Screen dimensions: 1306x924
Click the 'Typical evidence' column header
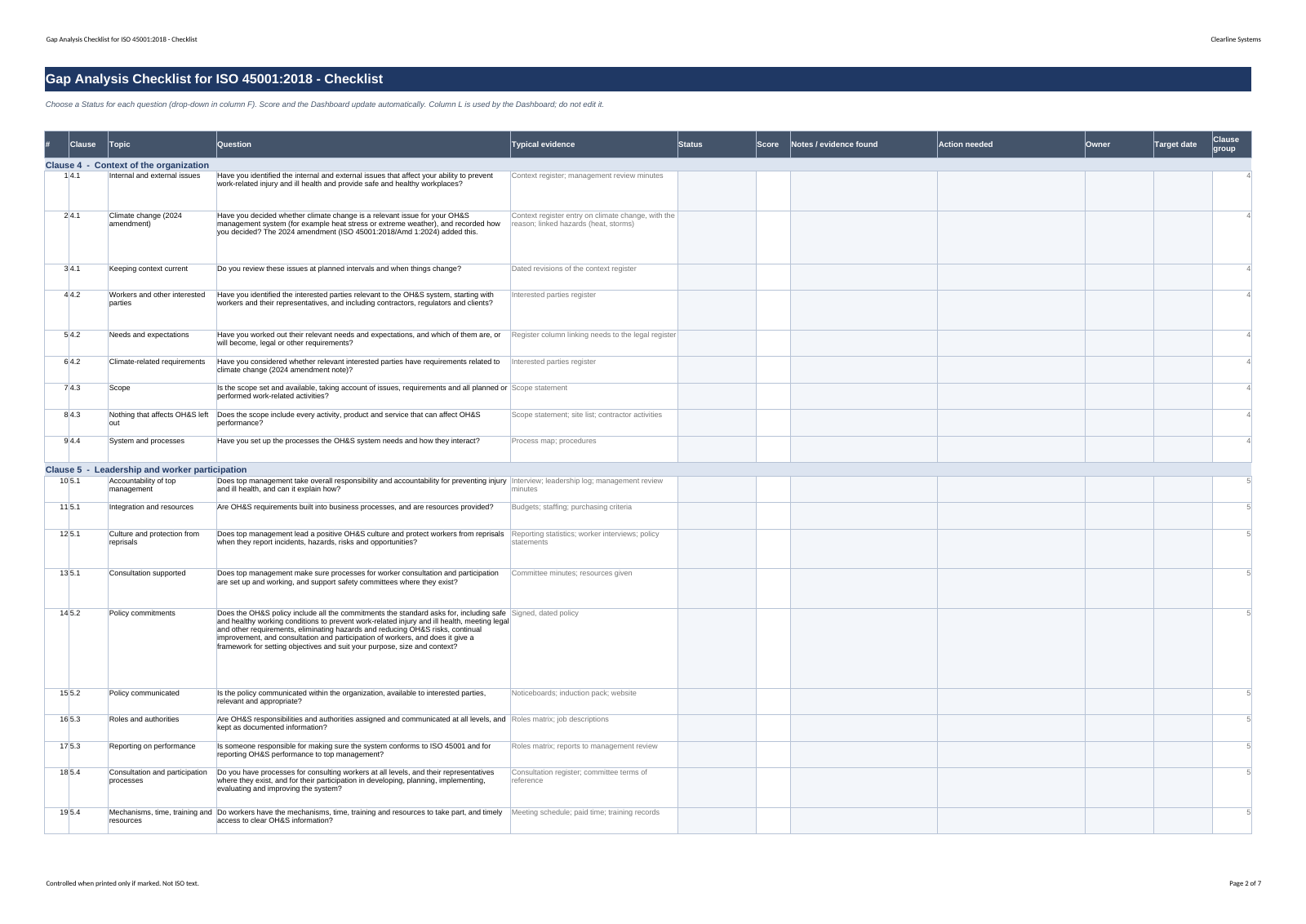click(593, 144)
